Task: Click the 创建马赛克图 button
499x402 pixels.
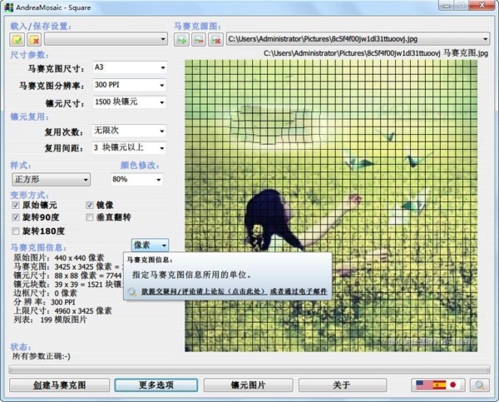Action: coord(59,385)
